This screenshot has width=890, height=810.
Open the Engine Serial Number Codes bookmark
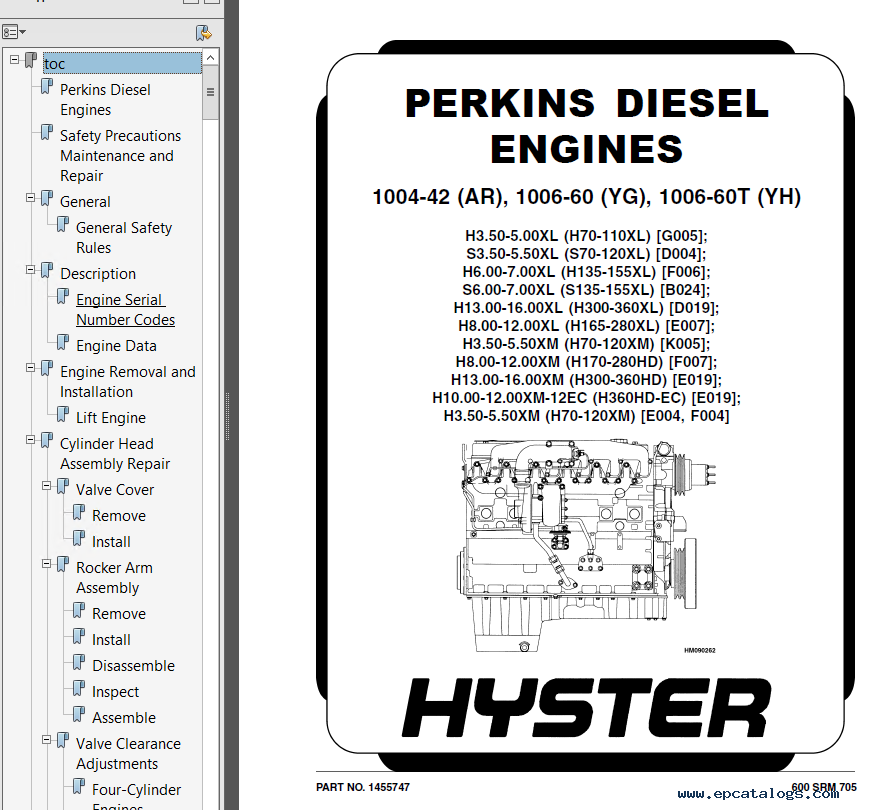[x=125, y=309]
